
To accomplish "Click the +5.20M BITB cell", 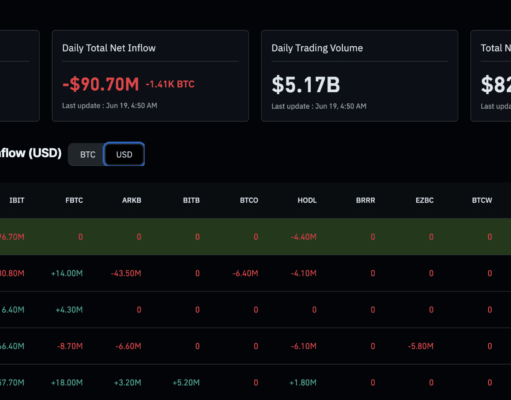I will pyautogui.click(x=186, y=382).
